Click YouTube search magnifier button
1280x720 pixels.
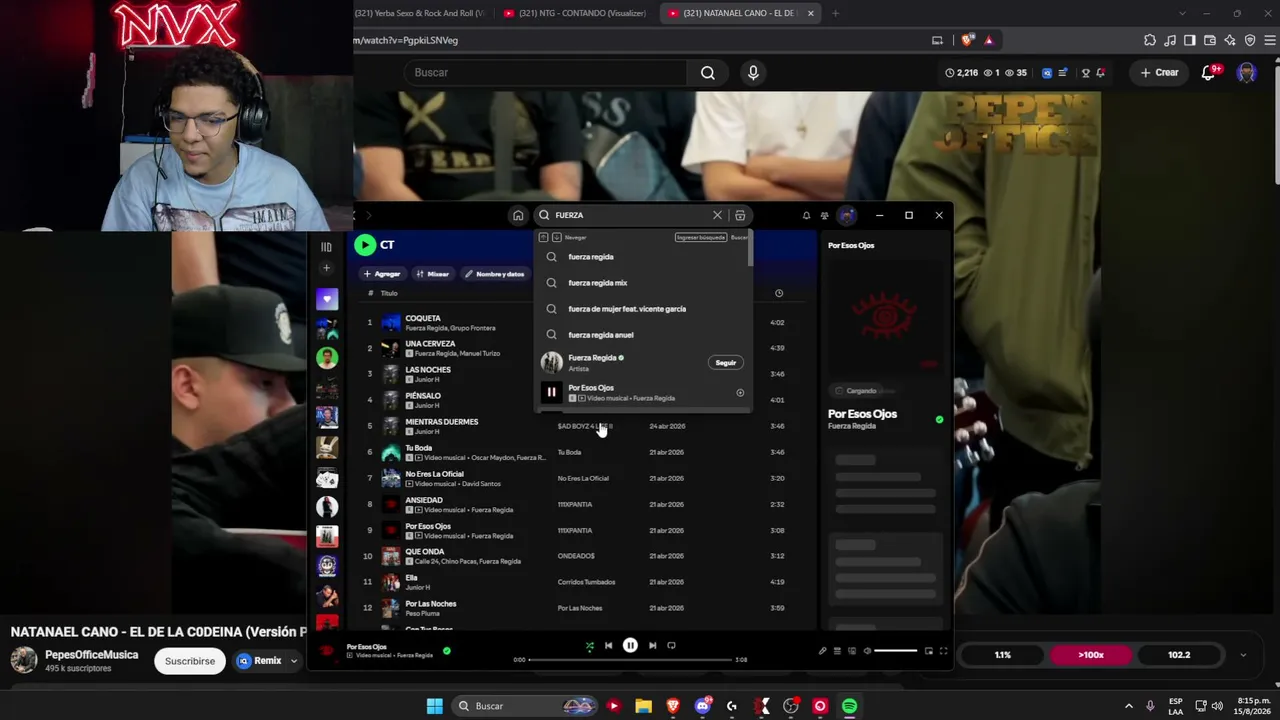[x=708, y=72]
